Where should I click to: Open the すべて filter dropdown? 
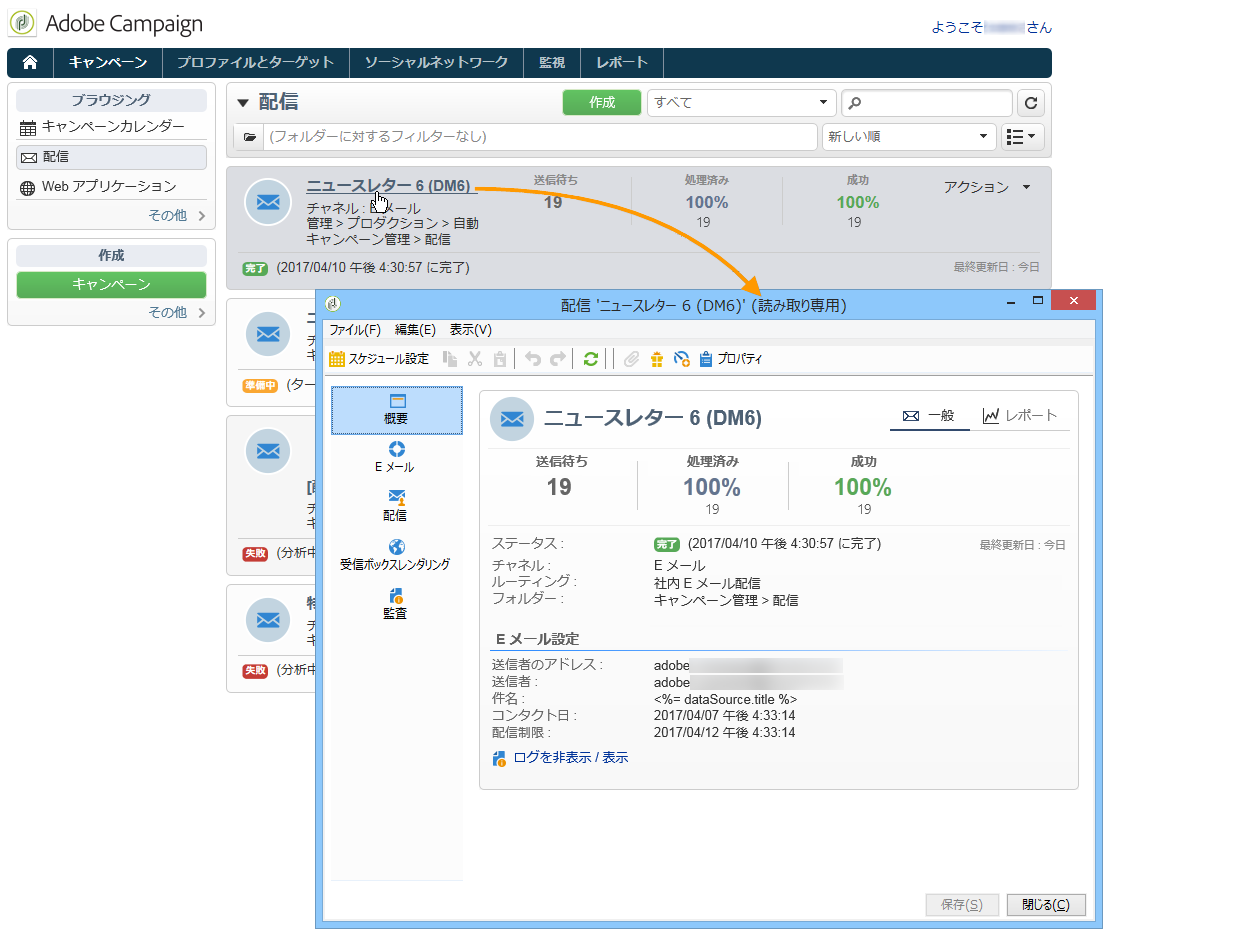pyautogui.click(x=742, y=103)
